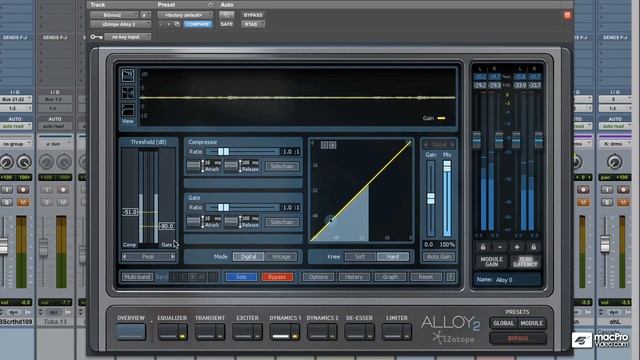Image resolution: width=640 pixels, height=360 pixels.
Task: Switch to the De-Esser module
Action: pyautogui.click(x=355, y=331)
